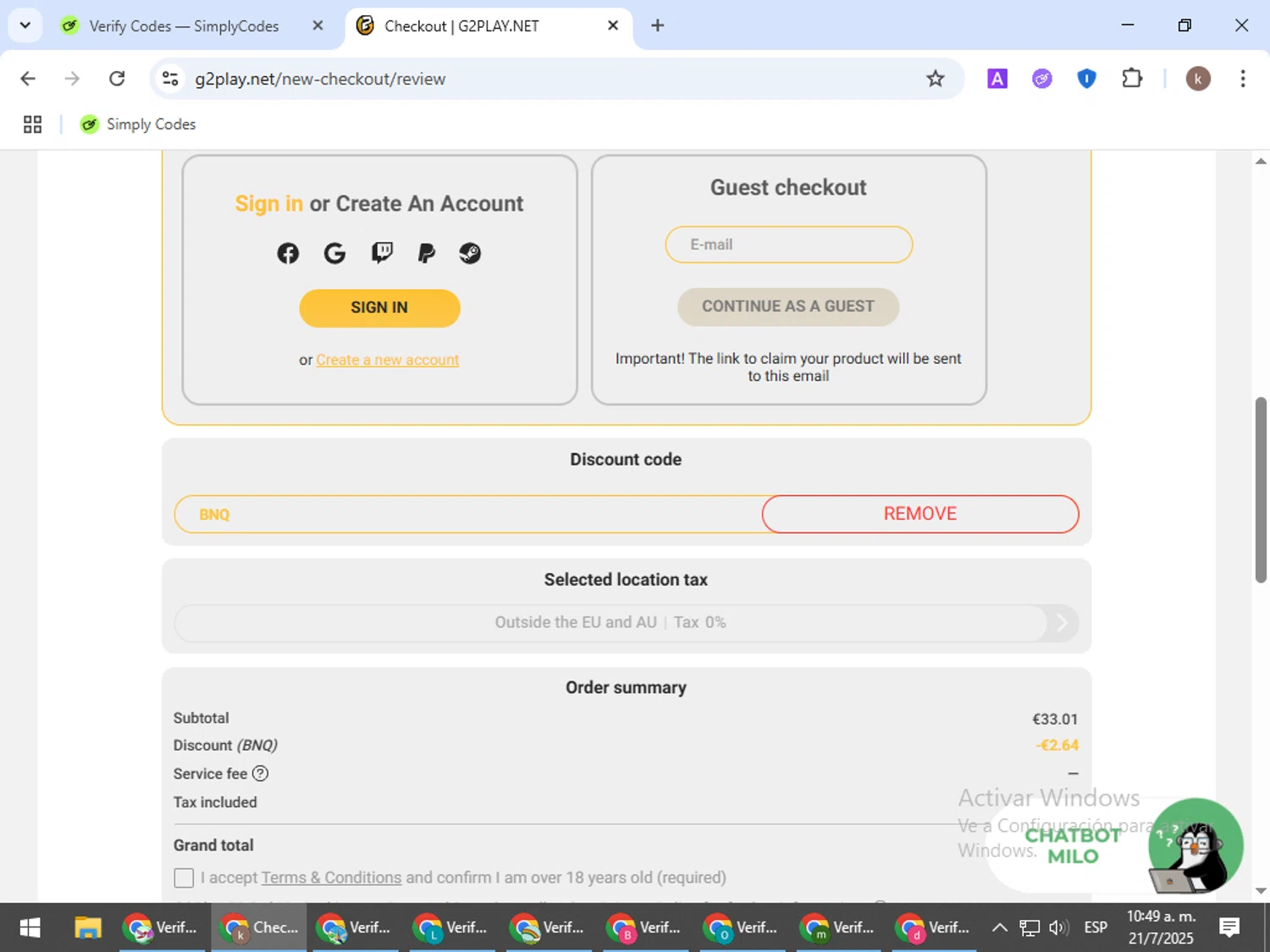1270x952 pixels.
Task: Bookmark this page with the star icon
Action: point(935,79)
